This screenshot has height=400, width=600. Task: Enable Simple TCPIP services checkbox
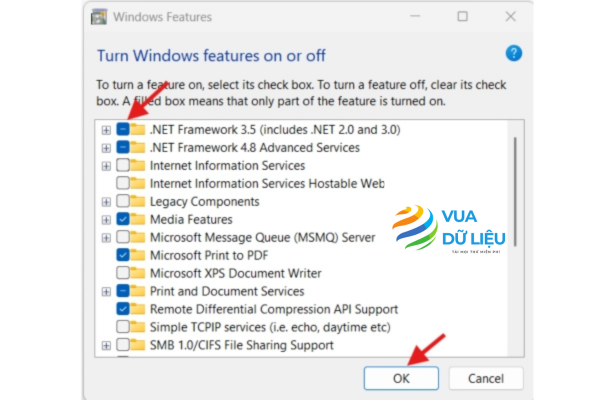122,327
